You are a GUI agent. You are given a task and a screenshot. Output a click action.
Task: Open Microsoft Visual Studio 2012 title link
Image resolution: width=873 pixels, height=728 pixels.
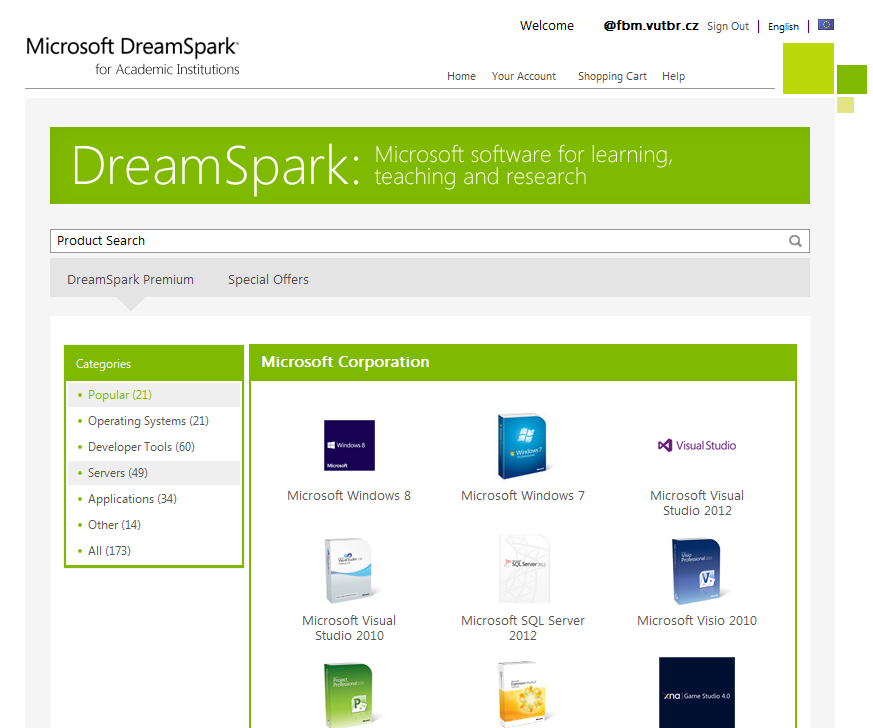pos(697,503)
